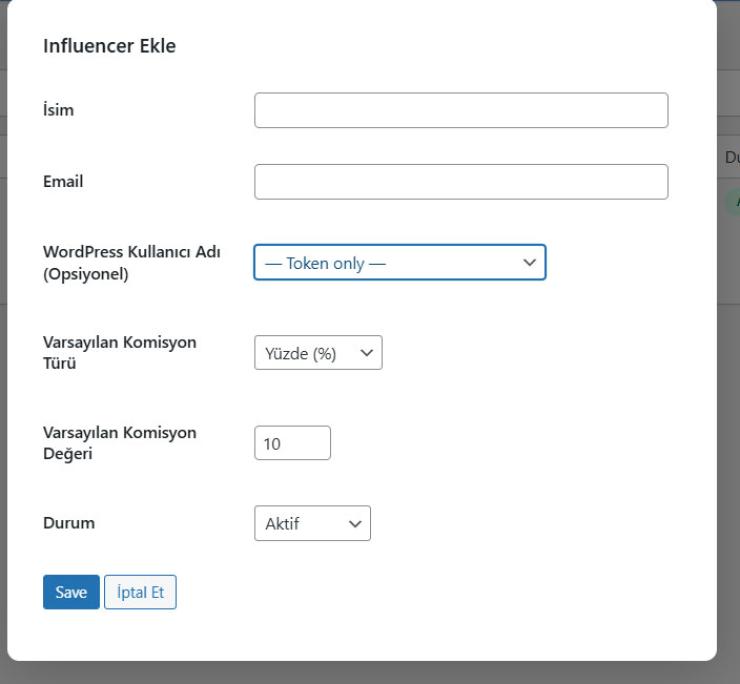The height and width of the screenshot is (684, 740).
Task: Click the chevron arrow beside Yüzde (%)
Action: (366, 353)
